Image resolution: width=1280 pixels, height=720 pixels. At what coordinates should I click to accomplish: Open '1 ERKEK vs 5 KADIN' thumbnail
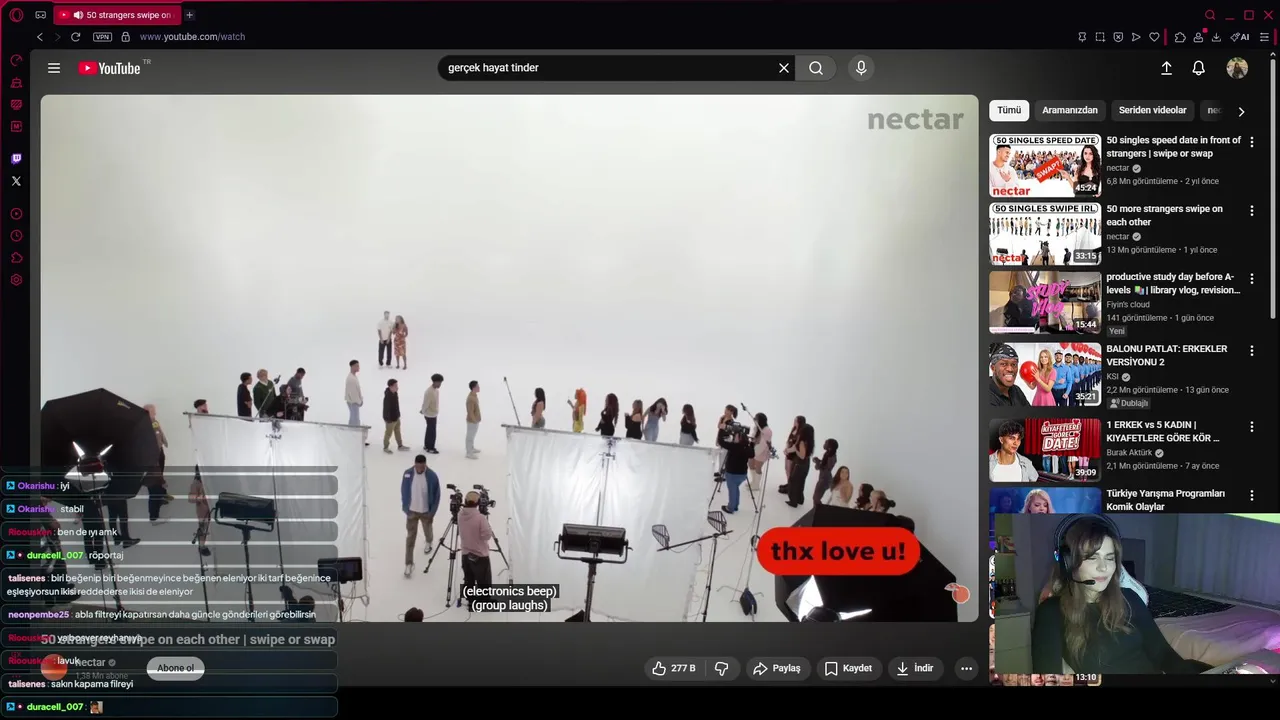[1045, 450]
